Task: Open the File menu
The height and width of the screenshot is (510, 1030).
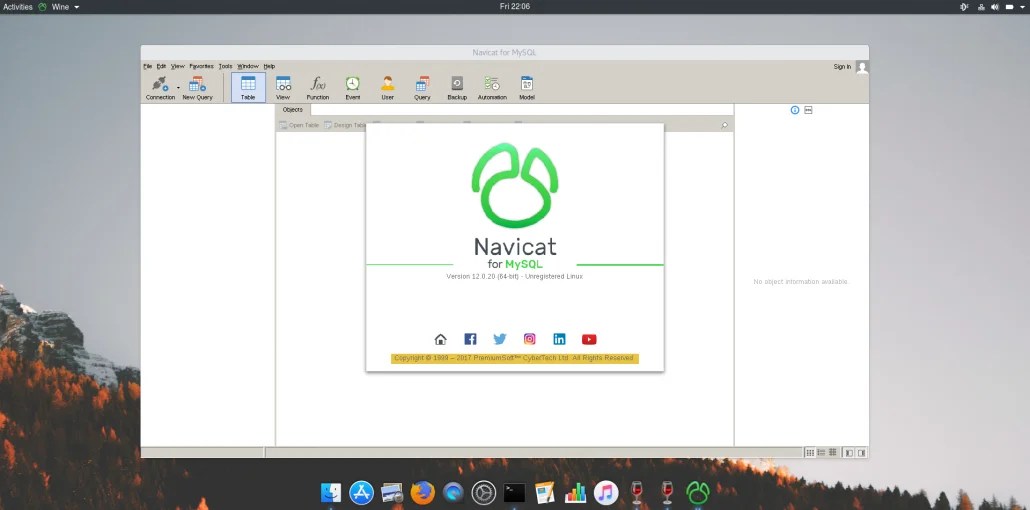Action: (x=148, y=66)
